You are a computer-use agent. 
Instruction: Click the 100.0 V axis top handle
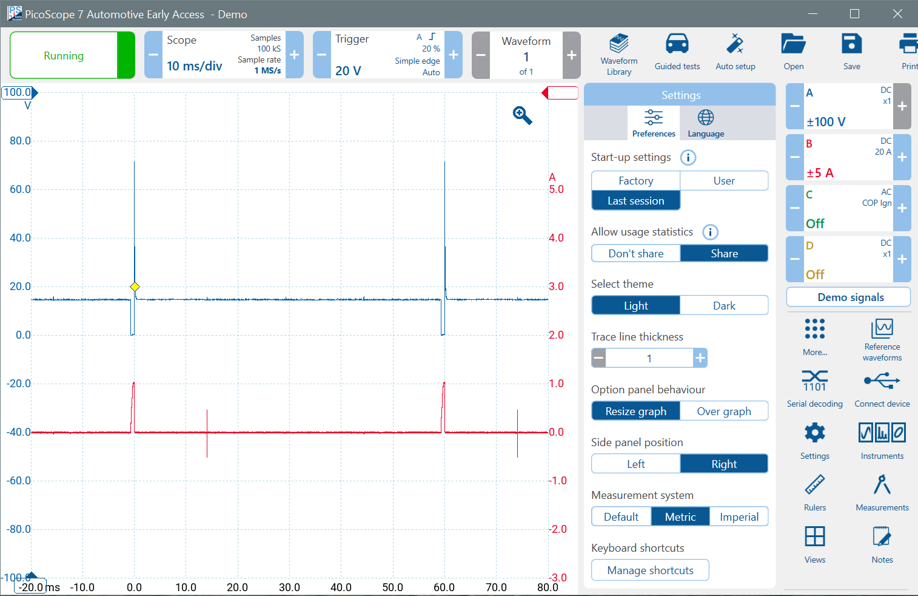20,93
